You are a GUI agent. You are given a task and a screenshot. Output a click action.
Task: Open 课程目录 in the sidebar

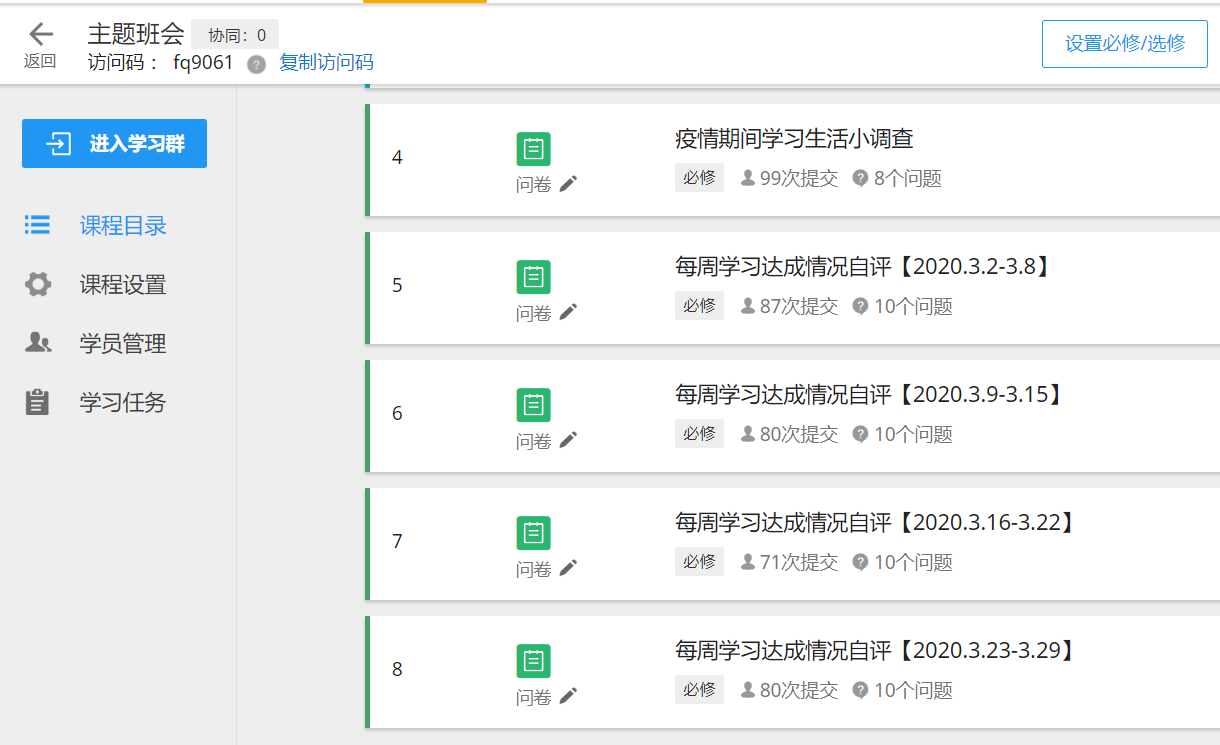(x=122, y=226)
